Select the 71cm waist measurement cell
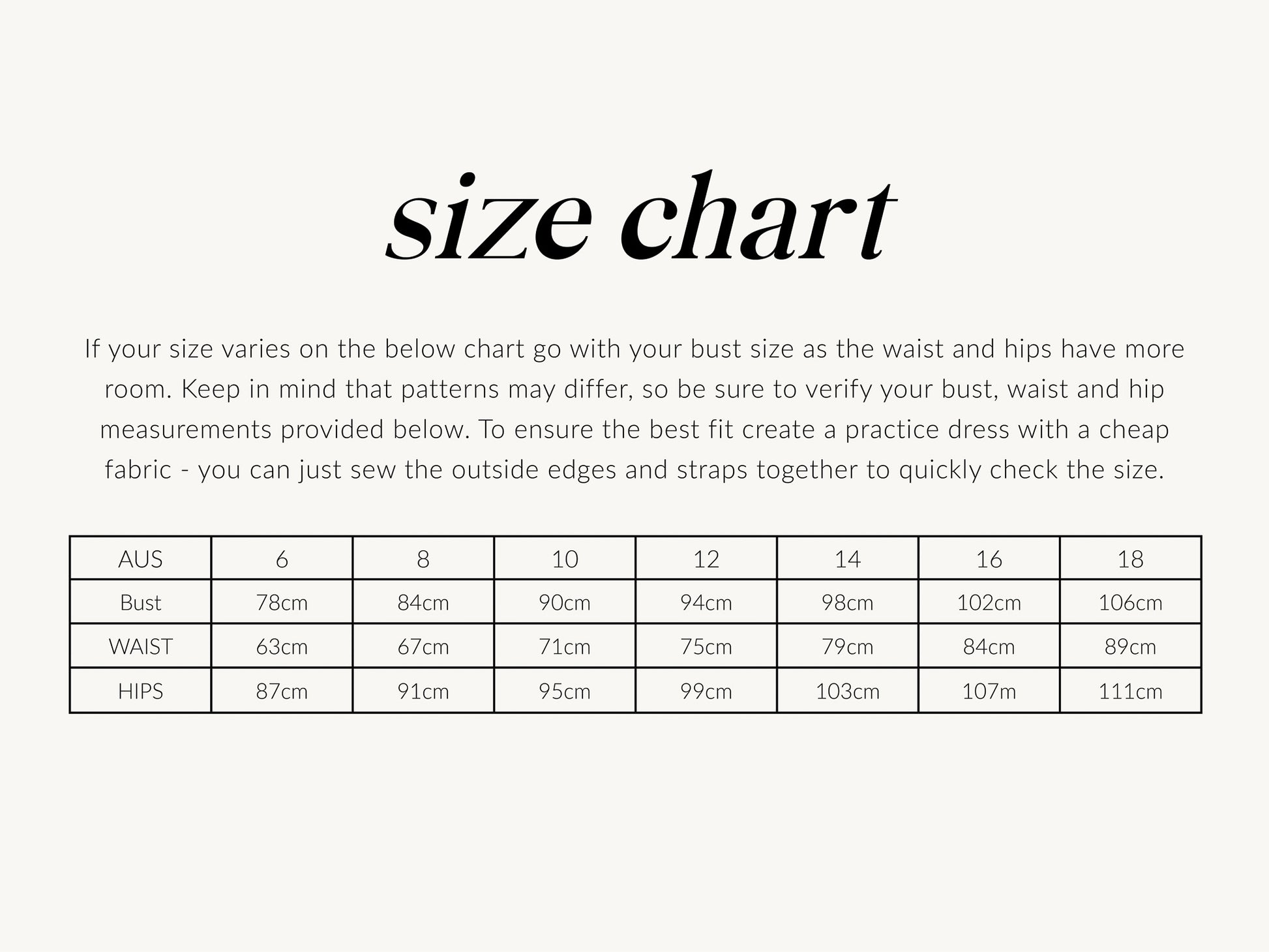The width and height of the screenshot is (1269, 952). coord(565,647)
